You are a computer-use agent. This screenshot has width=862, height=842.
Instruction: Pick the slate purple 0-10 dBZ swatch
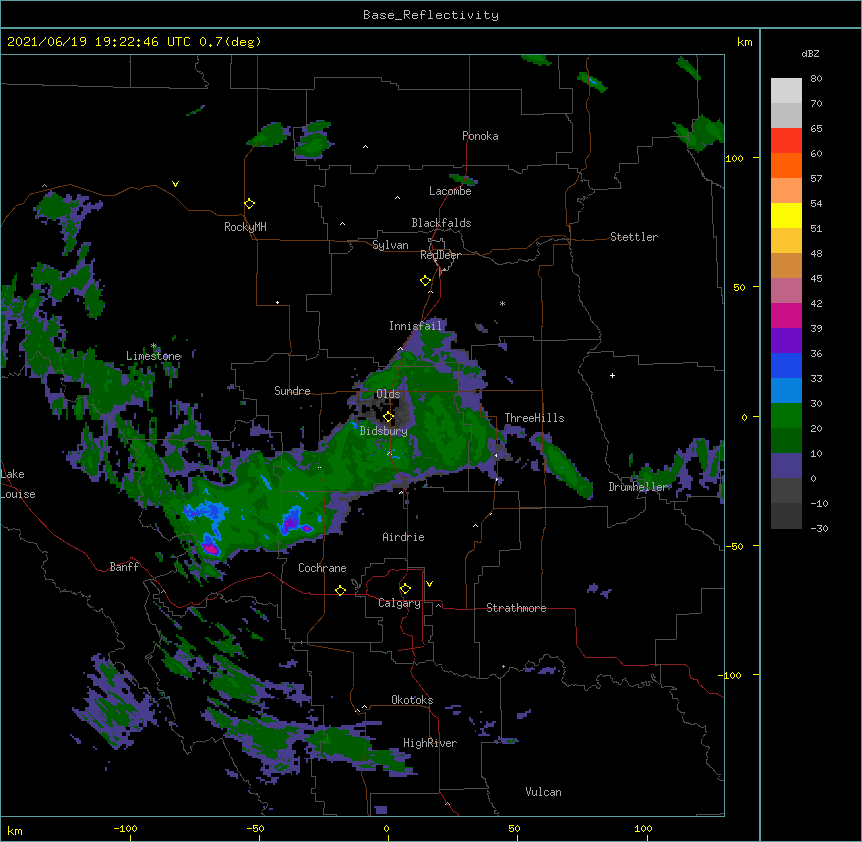coord(786,466)
